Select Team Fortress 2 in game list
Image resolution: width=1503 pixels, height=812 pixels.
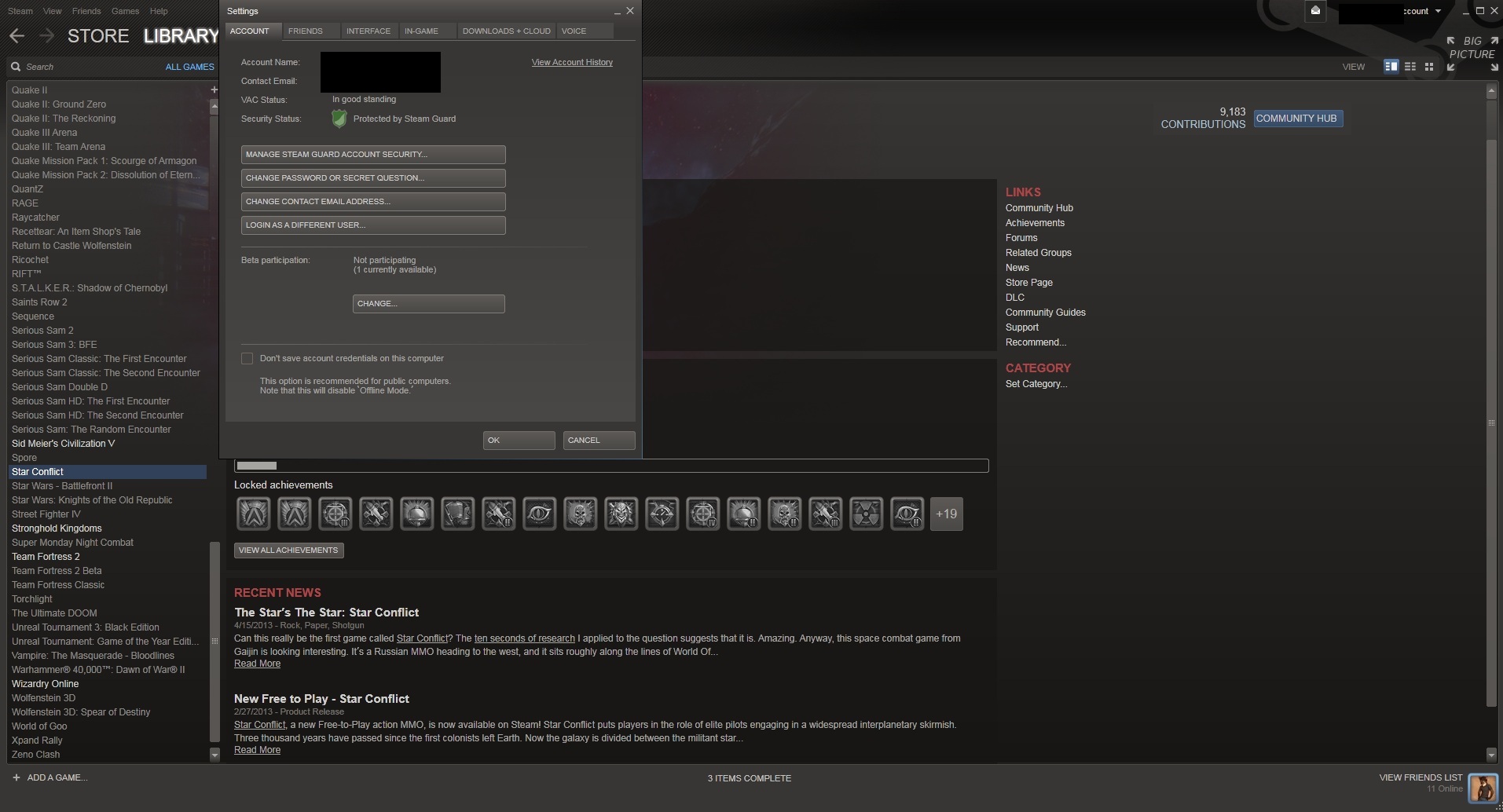tap(46, 557)
